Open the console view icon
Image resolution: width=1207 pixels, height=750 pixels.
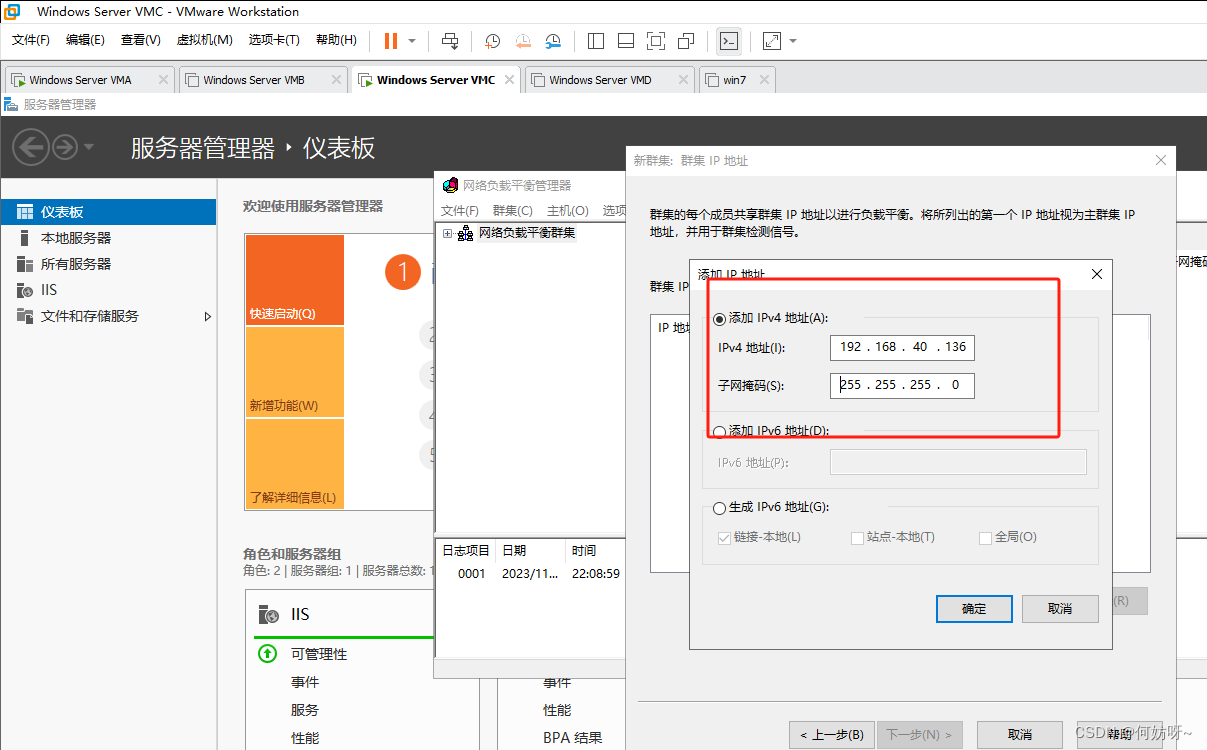click(x=729, y=41)
